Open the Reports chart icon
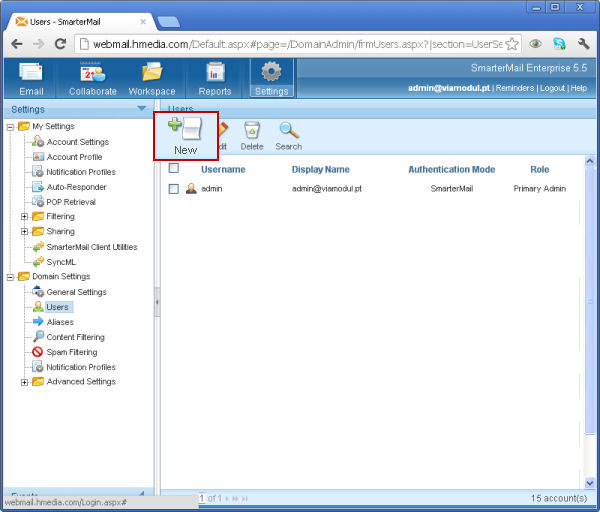Image resolution: width=600 pixels, height=512 pixels. 215,72
